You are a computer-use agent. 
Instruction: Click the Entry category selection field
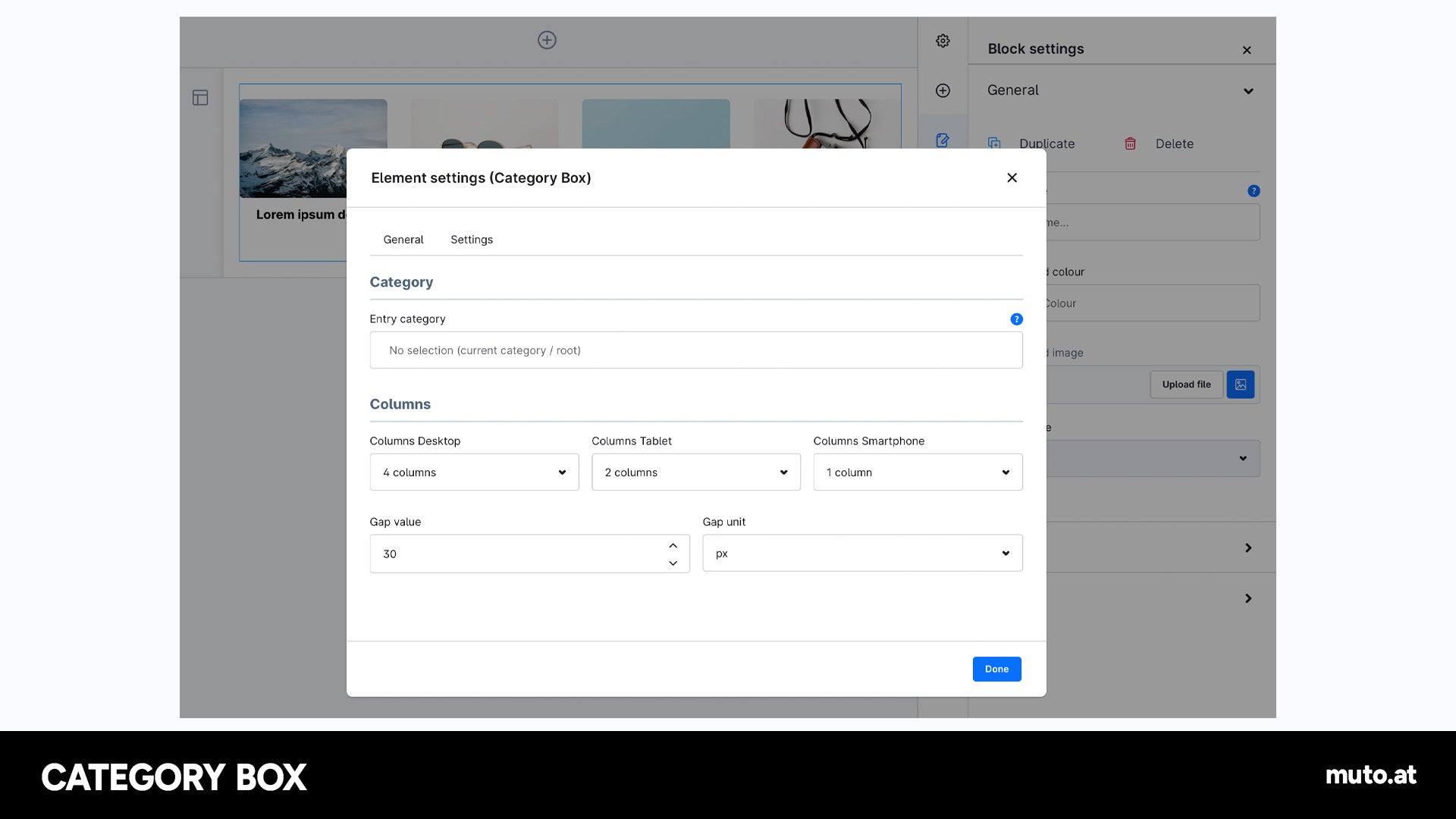696,350
